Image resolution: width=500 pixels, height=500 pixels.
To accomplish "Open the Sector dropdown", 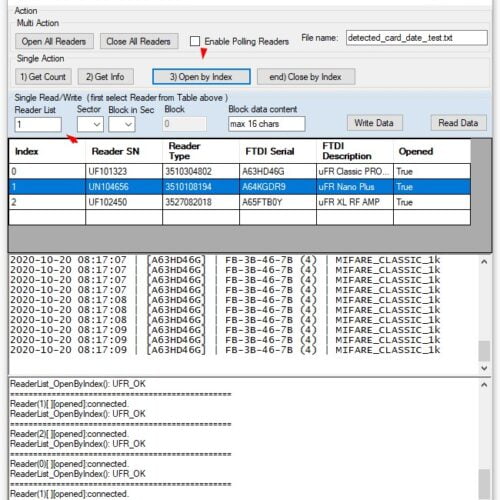I will coord(90,125).
